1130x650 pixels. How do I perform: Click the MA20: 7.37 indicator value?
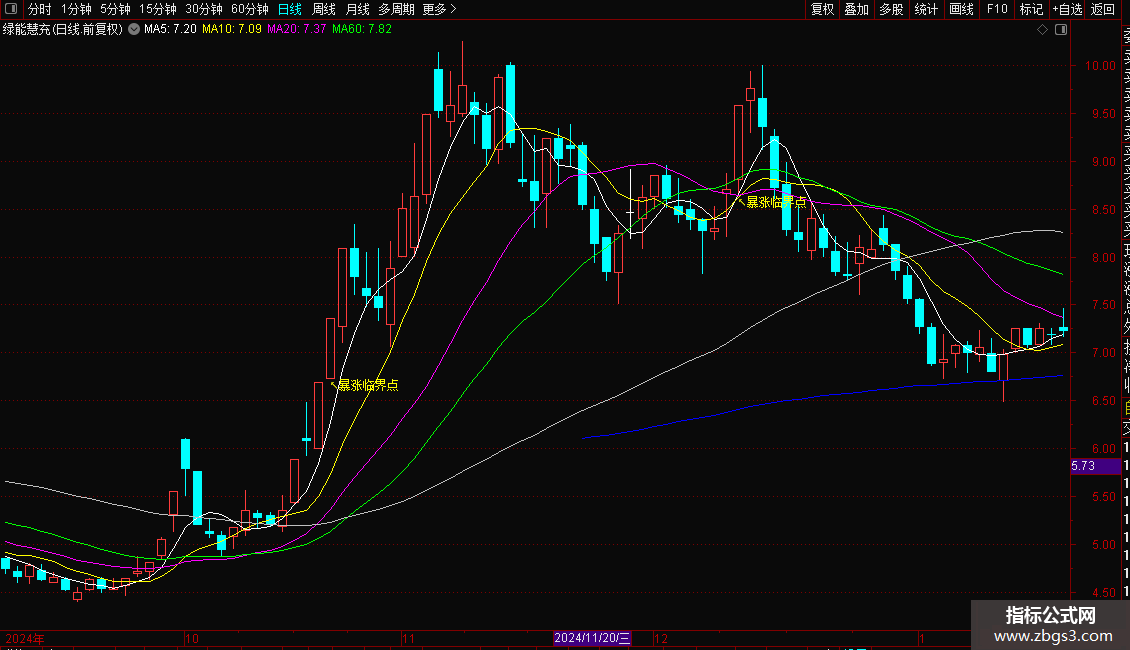click(x=297, y=30)
